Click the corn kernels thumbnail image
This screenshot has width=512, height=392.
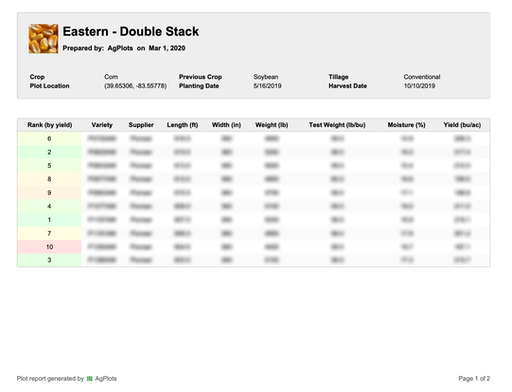click(43, 39)
